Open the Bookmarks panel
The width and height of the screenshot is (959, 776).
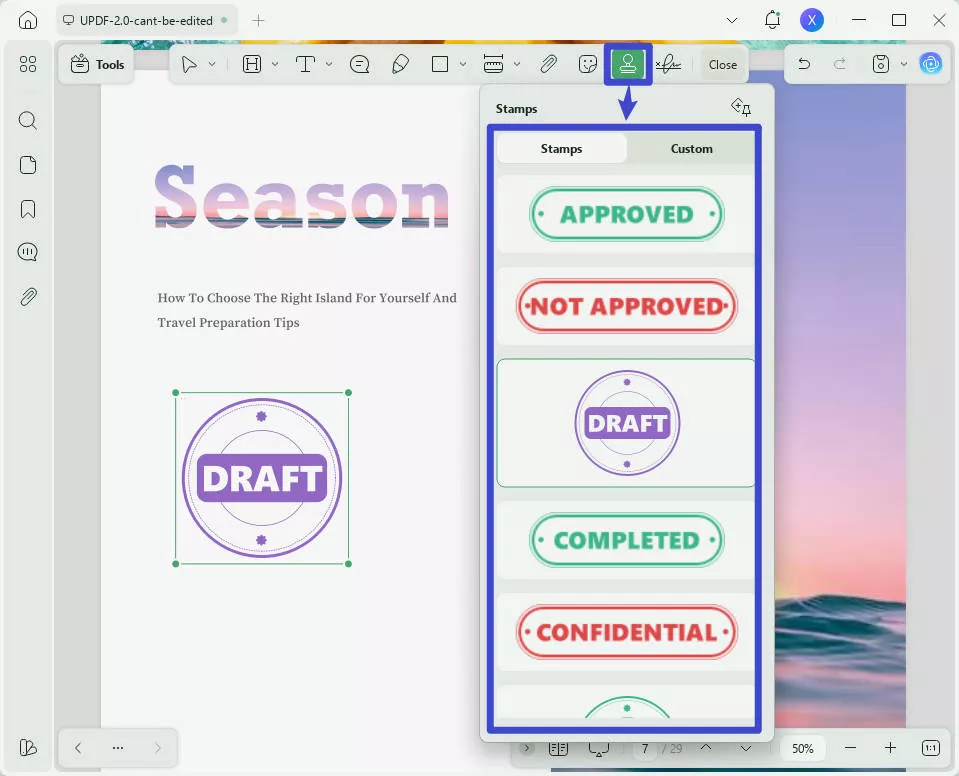27,208
